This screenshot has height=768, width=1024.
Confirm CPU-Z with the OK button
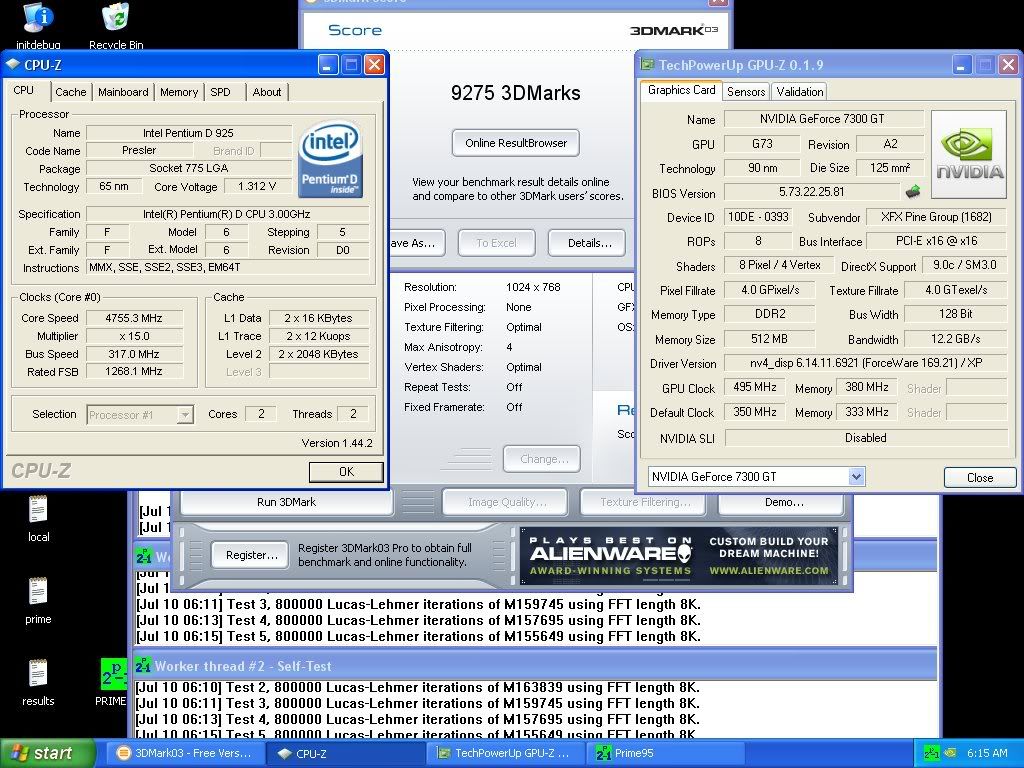tap(346, 472)
